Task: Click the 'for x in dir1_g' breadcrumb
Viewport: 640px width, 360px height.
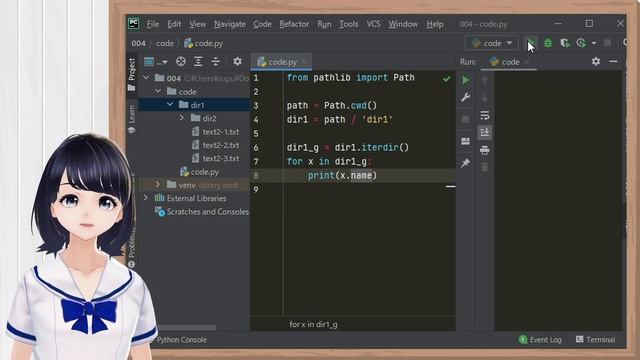Action: click(x=313, y=324)
